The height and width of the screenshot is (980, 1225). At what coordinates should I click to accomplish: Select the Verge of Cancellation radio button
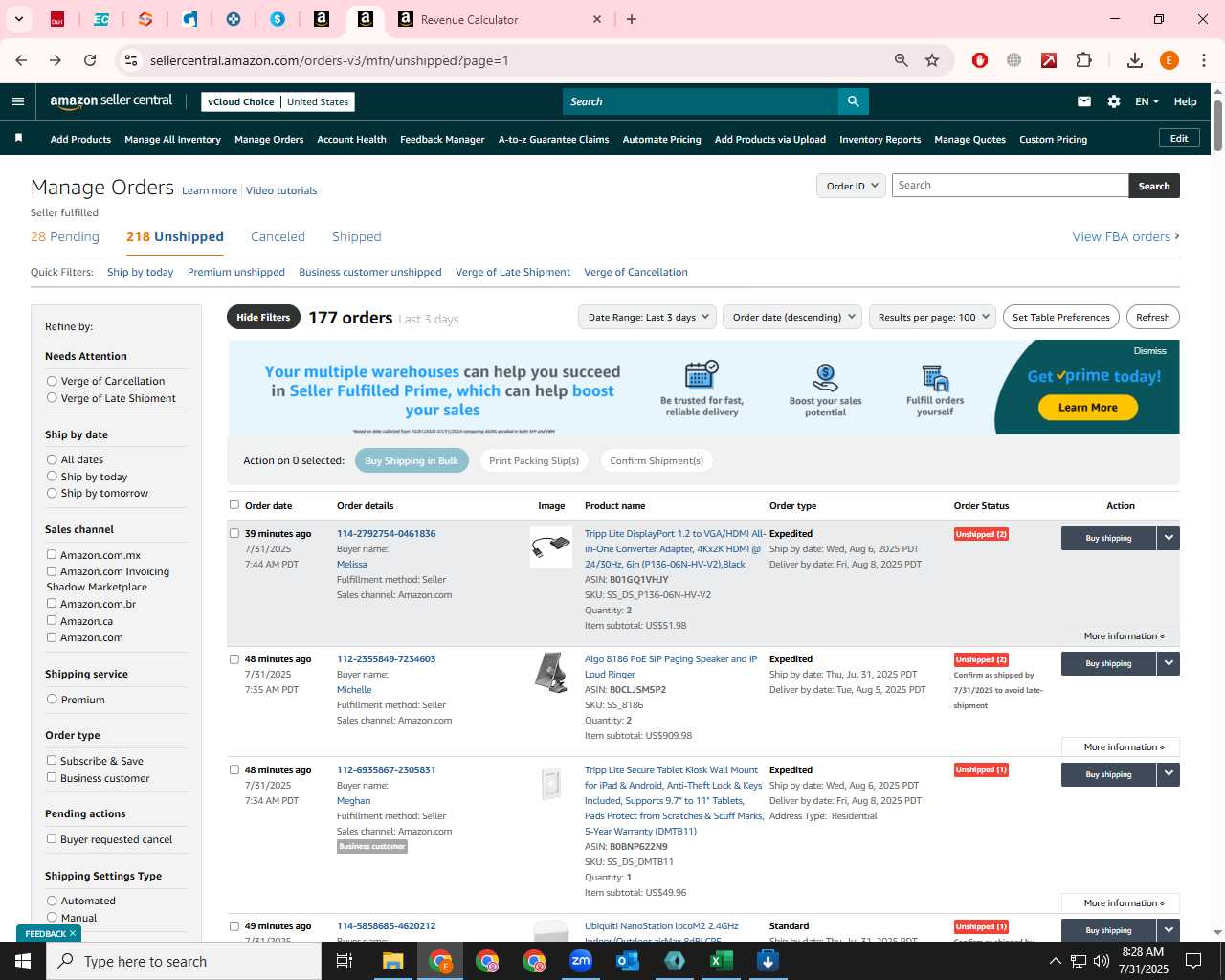click(52, 381)
